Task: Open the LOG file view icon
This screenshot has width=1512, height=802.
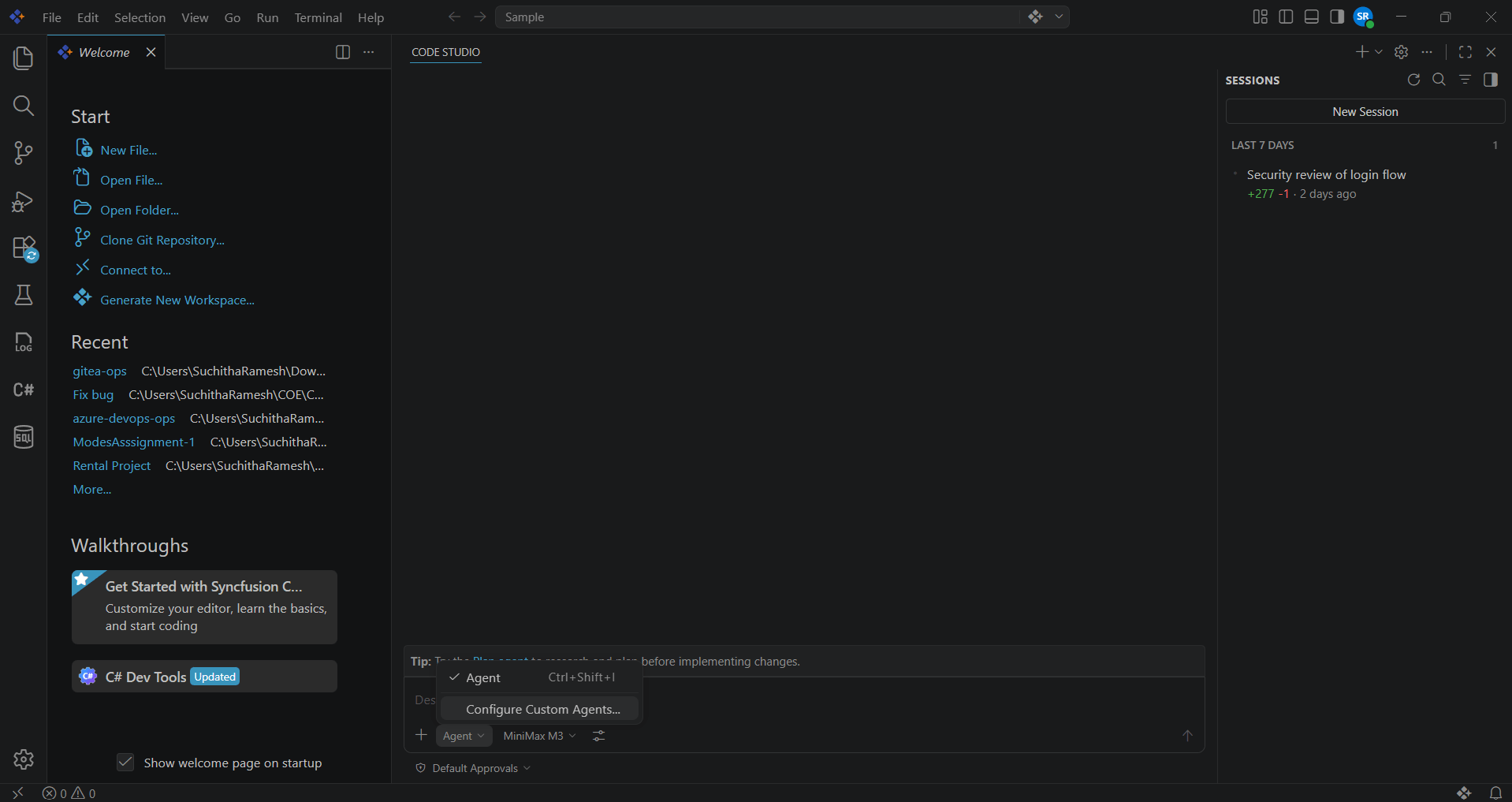Action: click(x=24, y=342)
